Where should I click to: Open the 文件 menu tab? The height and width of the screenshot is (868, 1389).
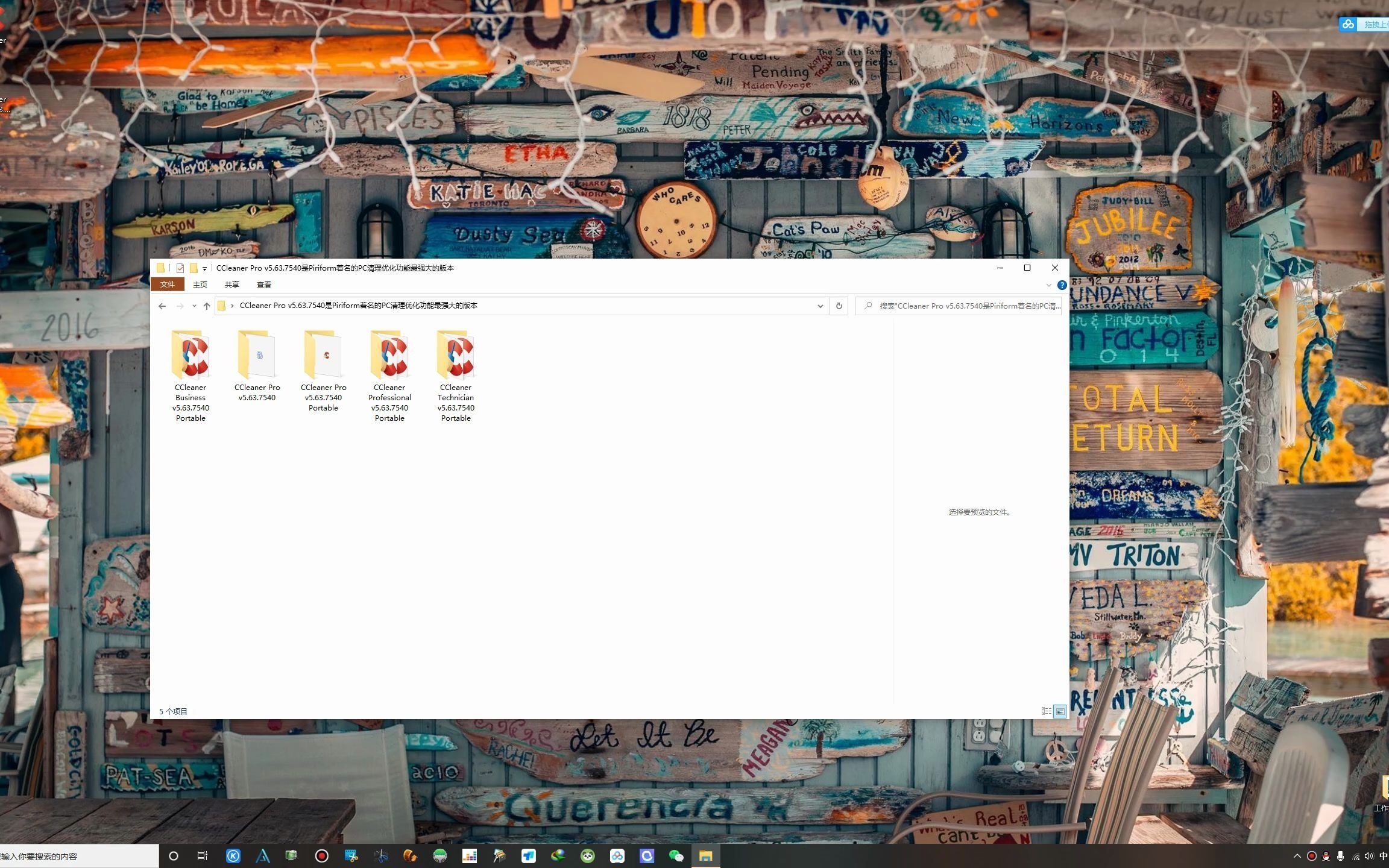(x=168, y=285)
